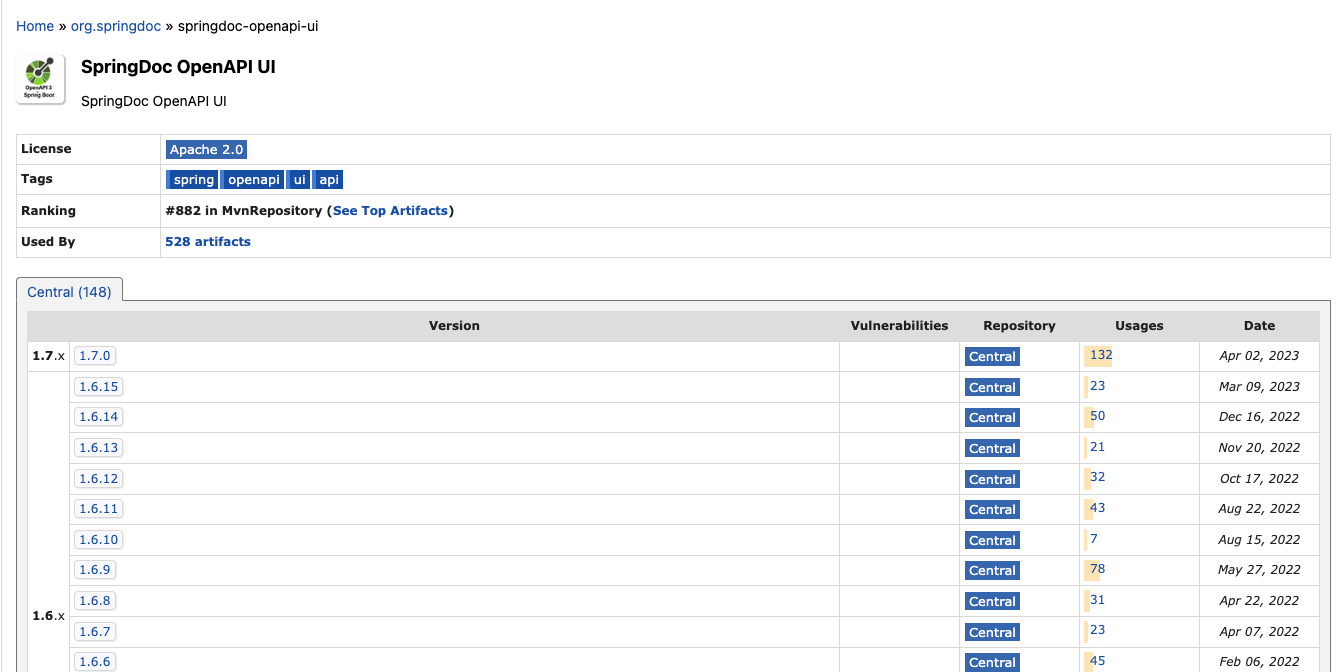The image size is (1339, 672).
Task: Open version 1.6.14
Action: tap(98, 417)
